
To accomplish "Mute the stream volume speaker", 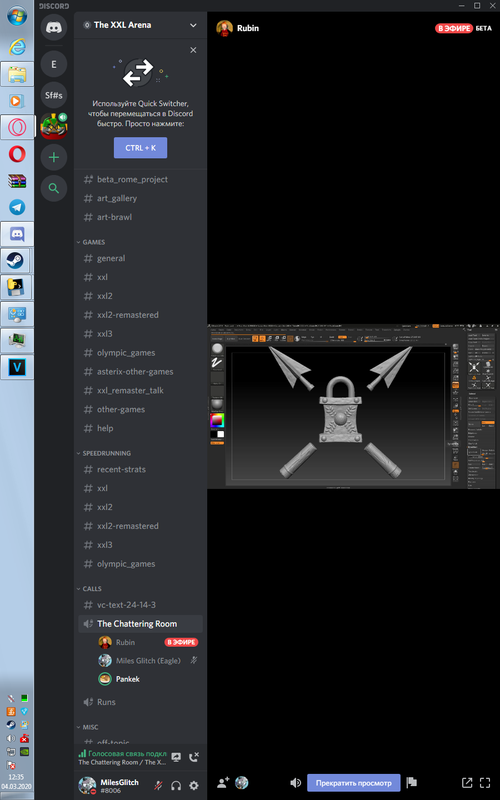I will 295,783.
